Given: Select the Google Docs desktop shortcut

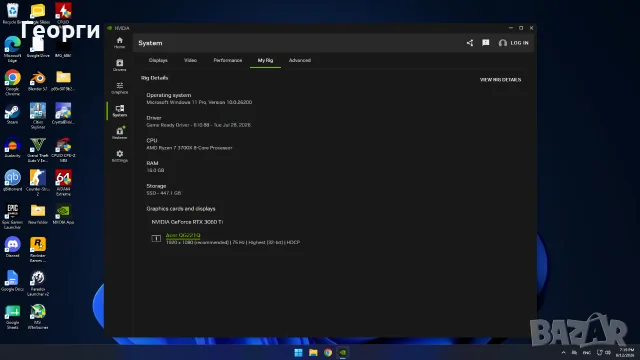Looking at the screenshot, I should click(12, 281).
